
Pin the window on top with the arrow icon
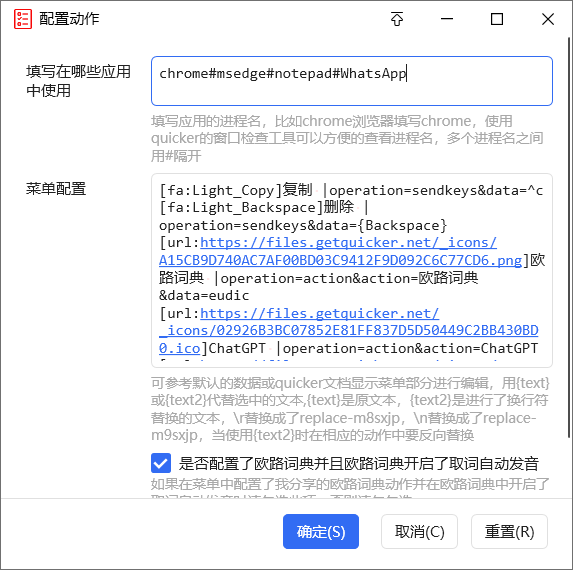(397, 19)
